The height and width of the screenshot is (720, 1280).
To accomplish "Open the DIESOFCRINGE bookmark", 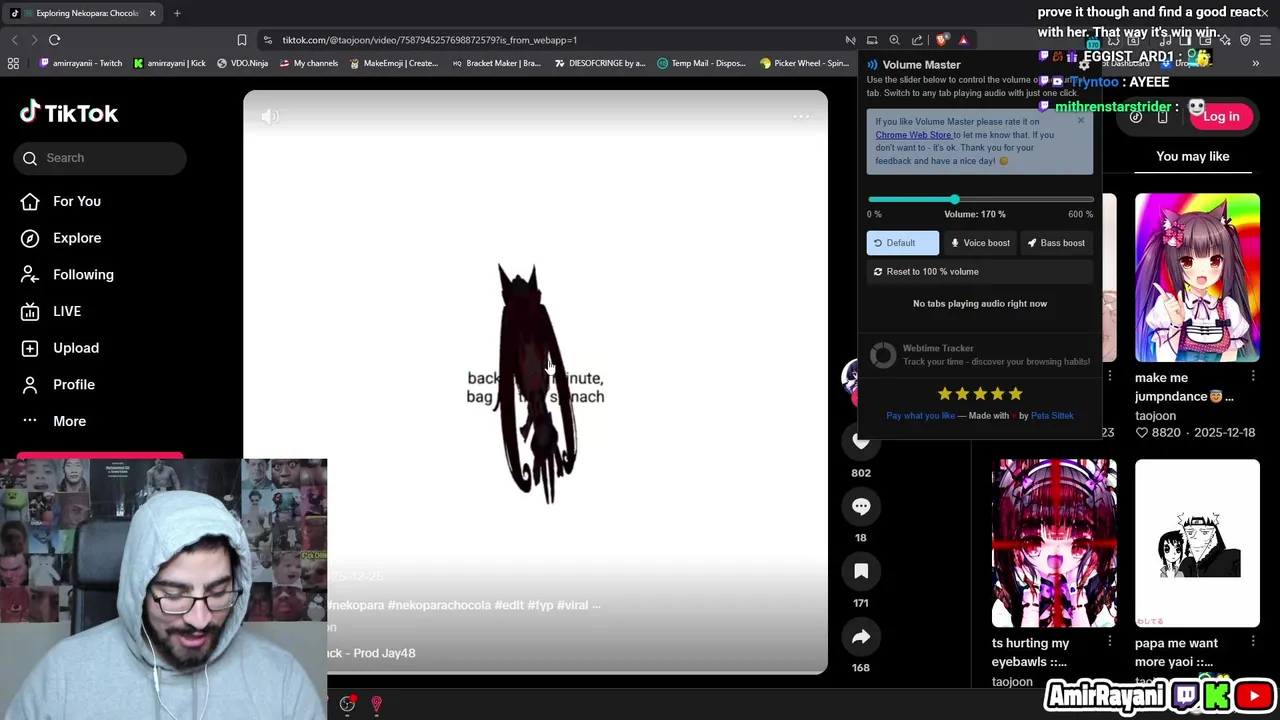I will (x=600, y=63).
